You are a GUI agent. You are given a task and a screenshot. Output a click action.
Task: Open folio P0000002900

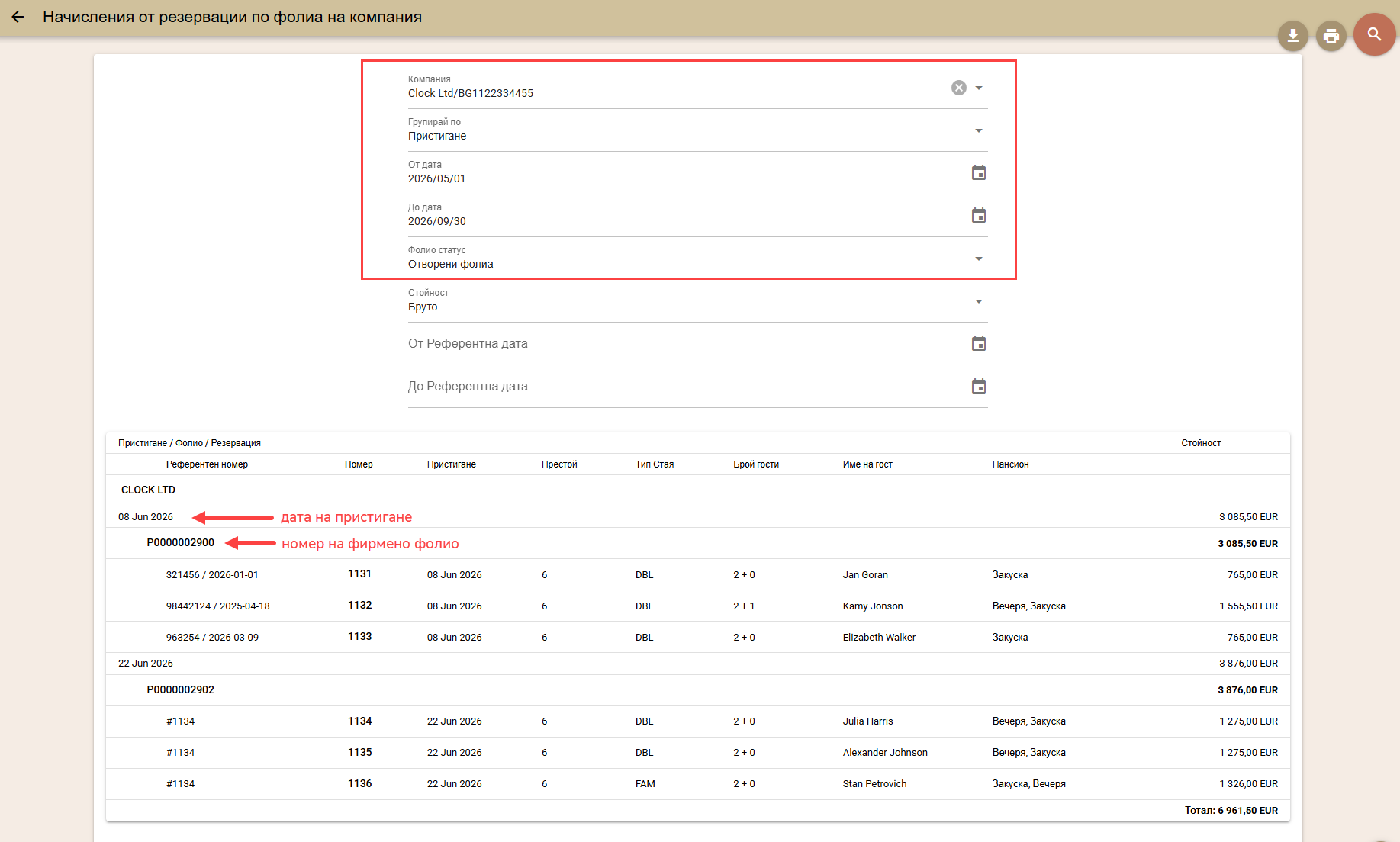coord(181,543)
